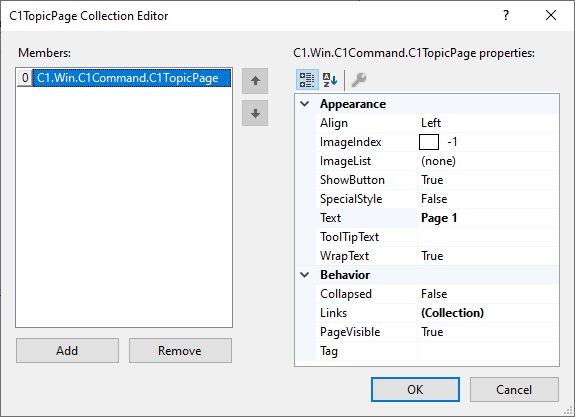Viewport: 575px width, 417px height.
Task: Click the (none) ImageList value
Action: pos(438,161)
